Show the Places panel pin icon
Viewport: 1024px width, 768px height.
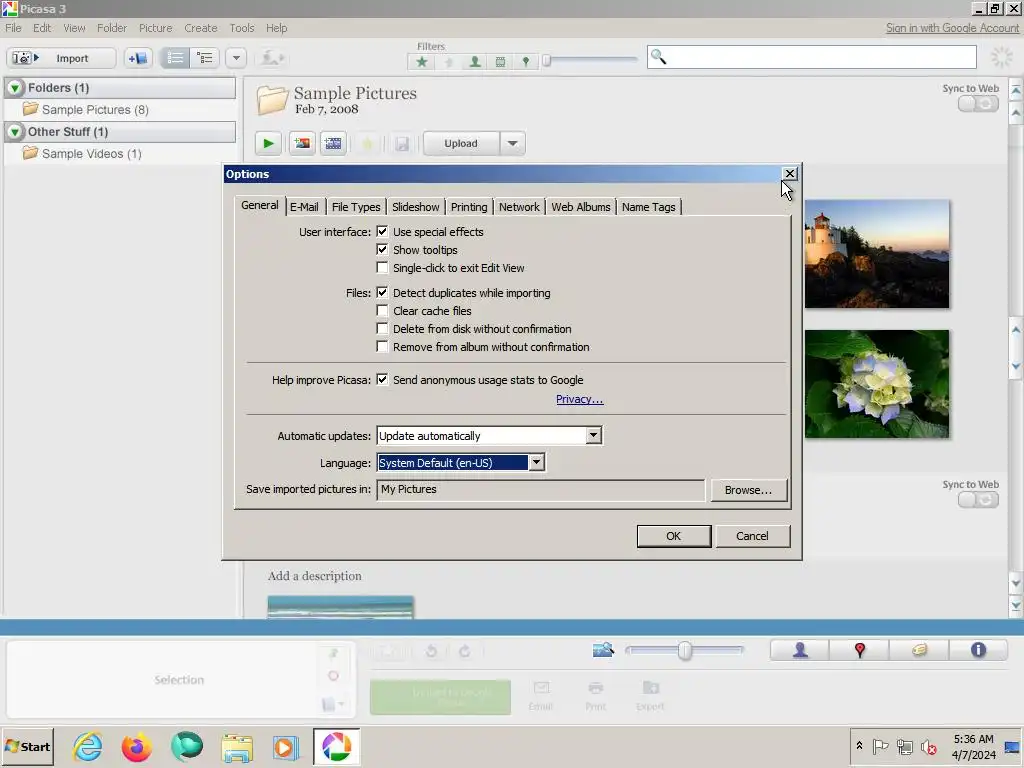[x=859, y=650]
